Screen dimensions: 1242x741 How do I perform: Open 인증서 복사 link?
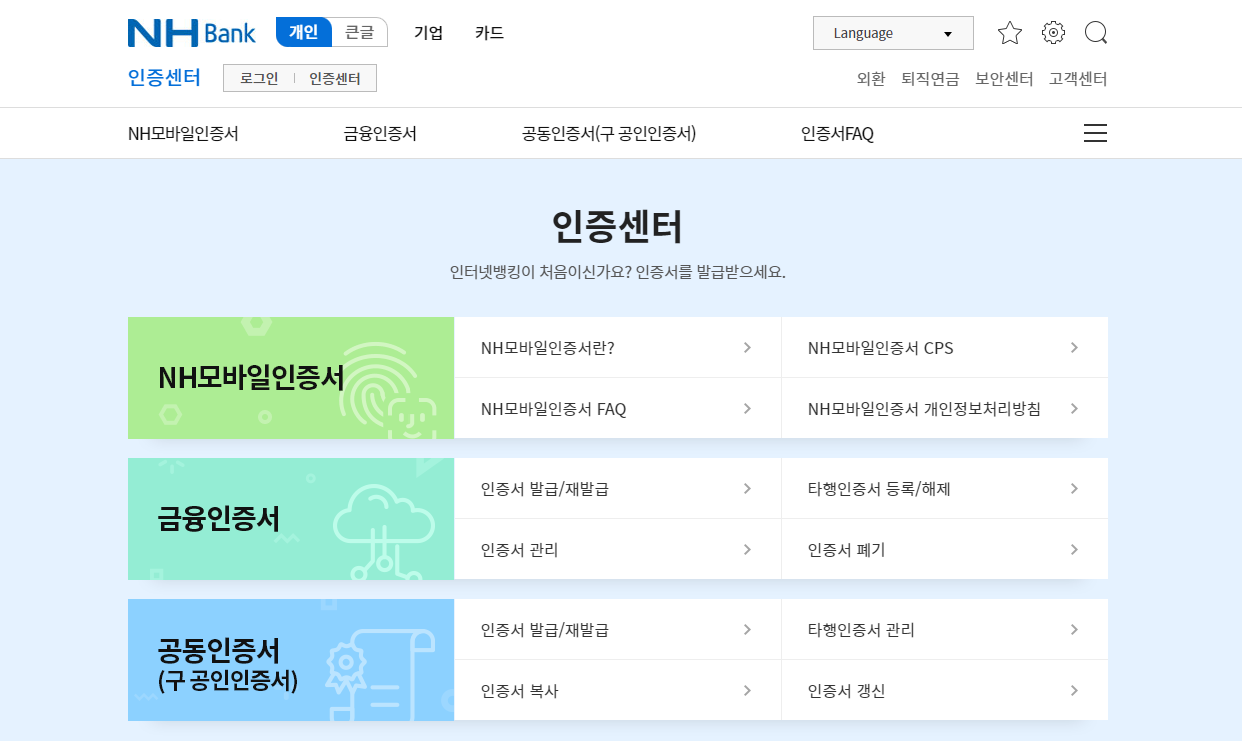click(618, 690)
